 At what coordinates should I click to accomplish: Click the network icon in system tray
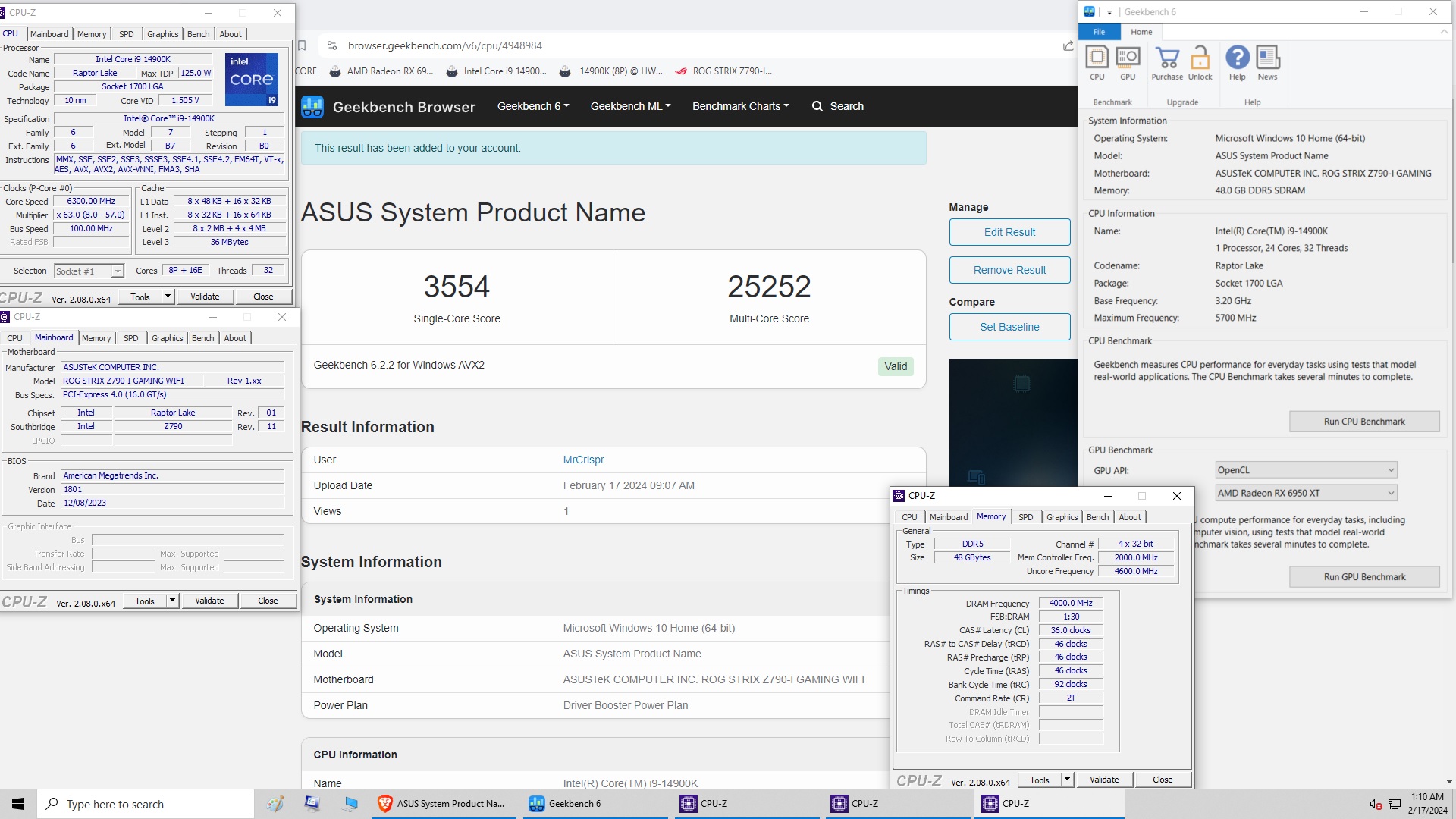click(x=1395, y=805)
